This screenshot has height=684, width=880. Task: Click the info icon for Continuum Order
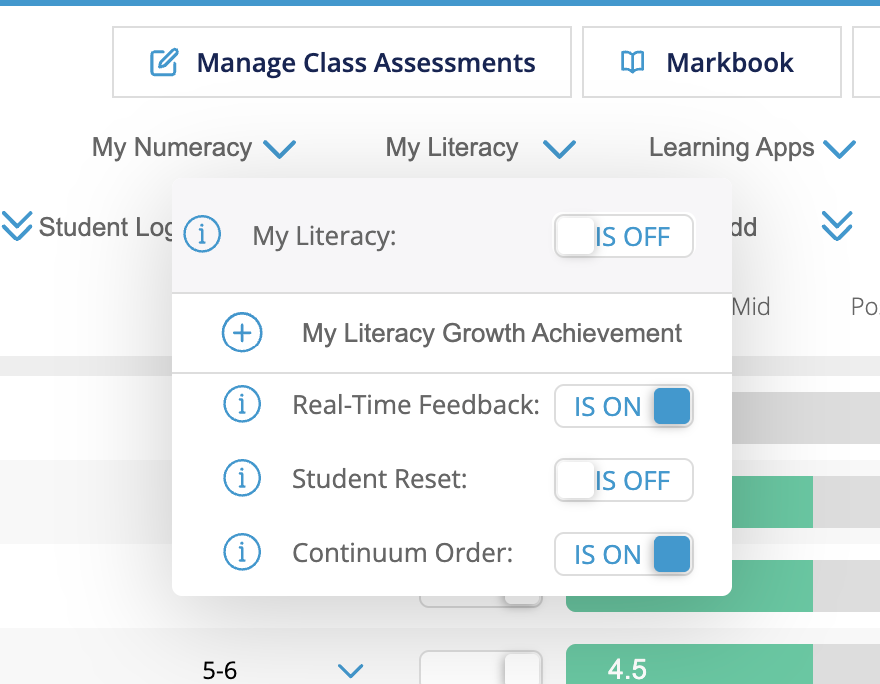coord(242,553)
